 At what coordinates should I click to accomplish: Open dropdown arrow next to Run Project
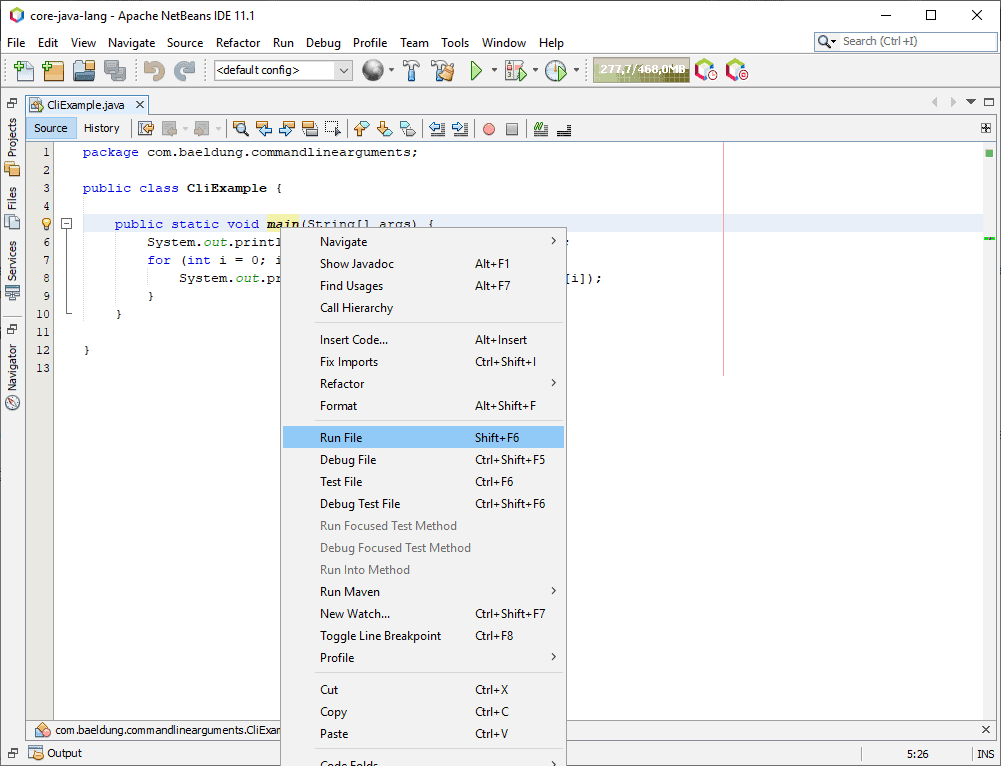pyautogui.click(x=494, y=71)
